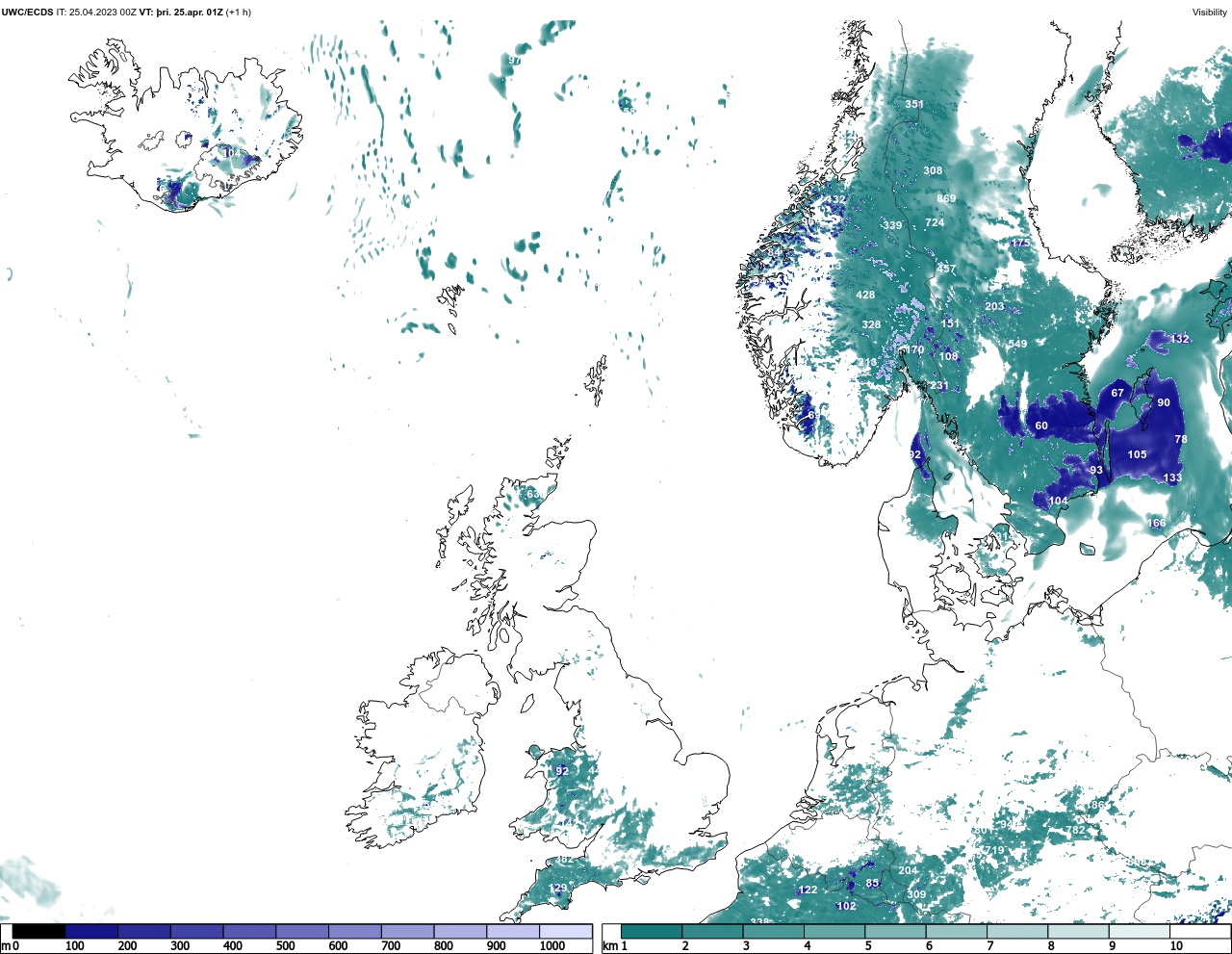Click the '60' value in dark blue fog
The image size is (1232, 954).
[x=1041, y=425]
